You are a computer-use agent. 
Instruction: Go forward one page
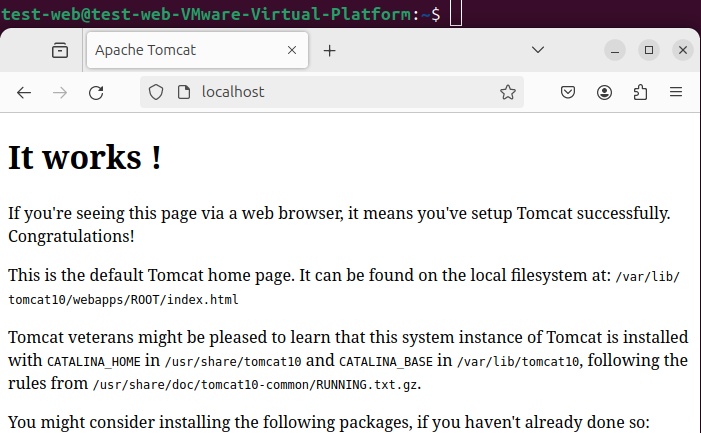pyautogui.click(x=60, y=92)
